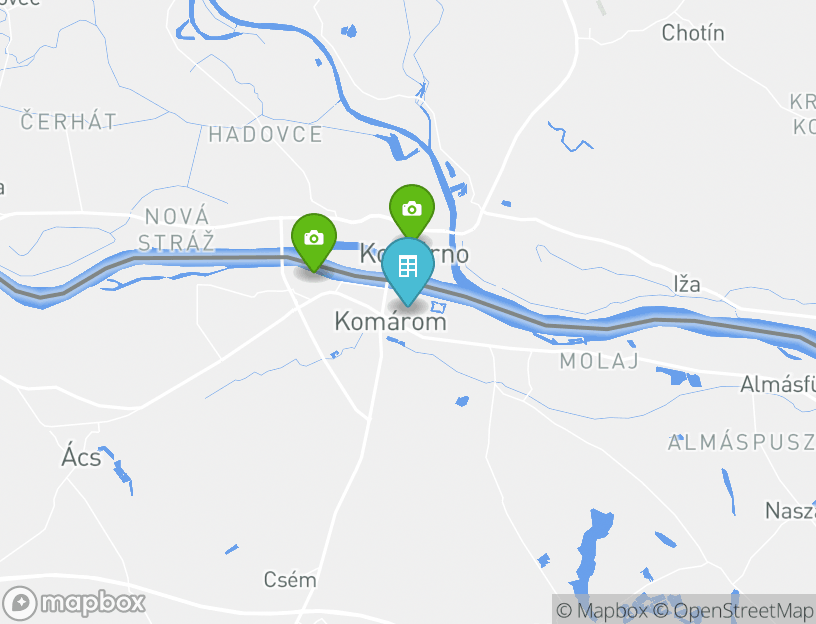
Task: Click the Ács town label
Action: point(81,457)
